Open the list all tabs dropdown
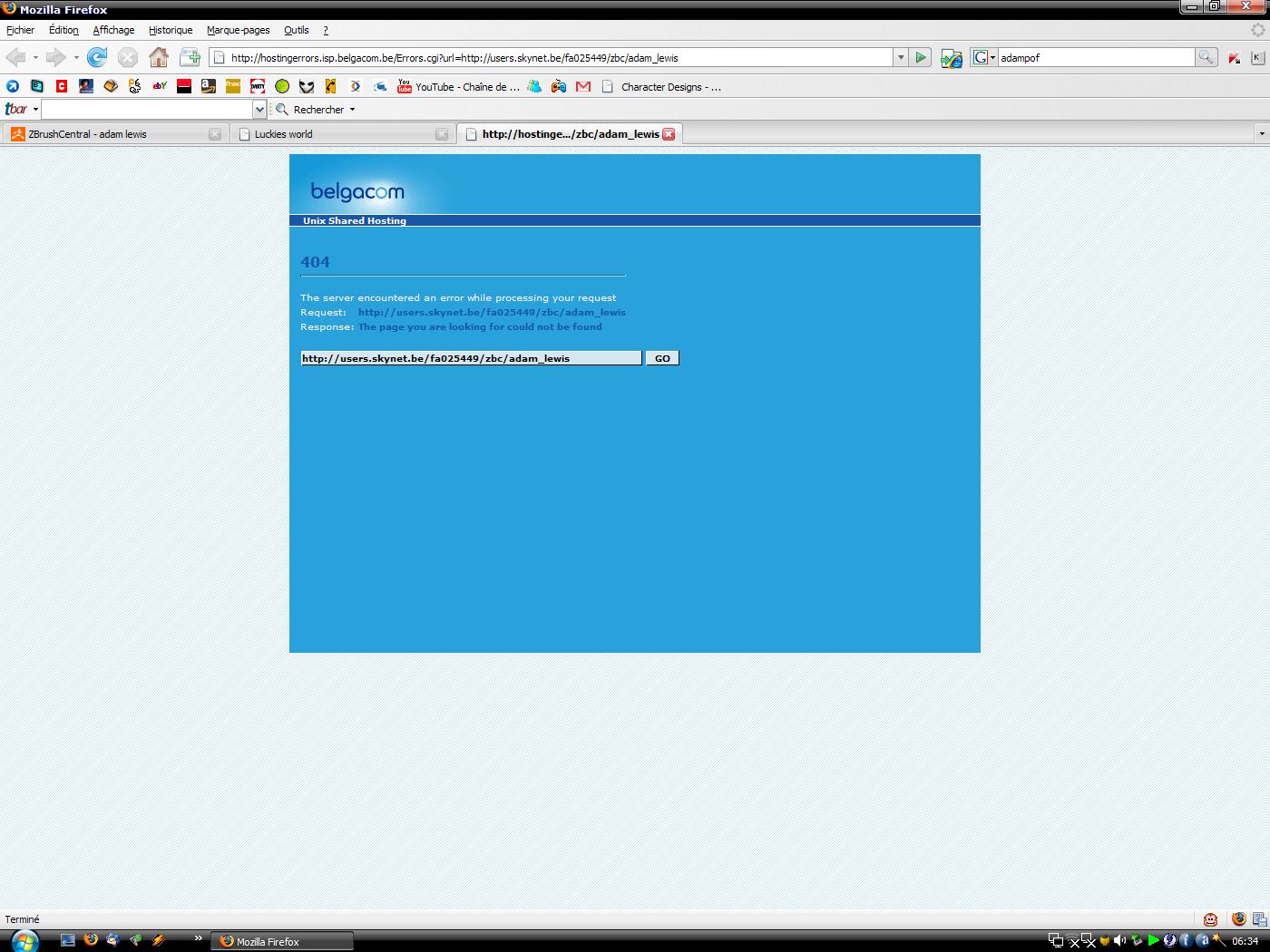This screenshot has width=1270, height=952. [1261, 134]
